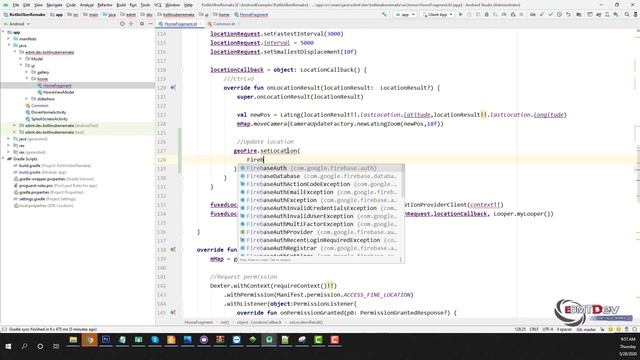
Task: Open Photoshop from the taskbar
Action: [106, 340]
